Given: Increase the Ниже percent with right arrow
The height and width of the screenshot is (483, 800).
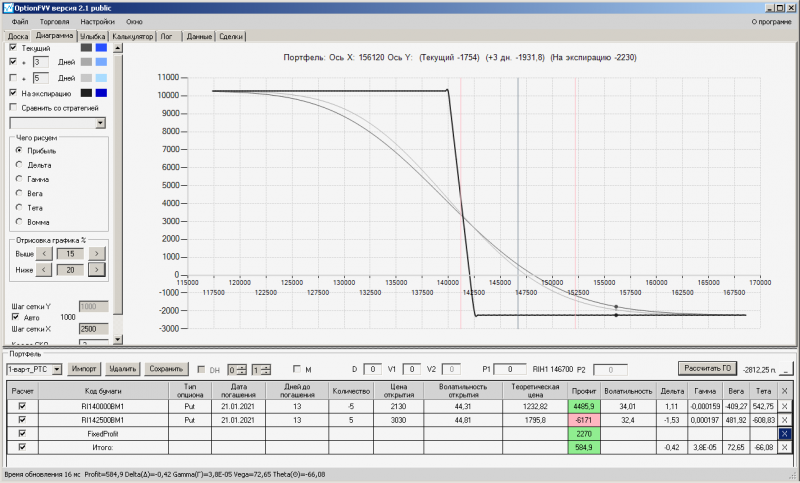Looking at the screenshot, I should [x=96, y=270].
